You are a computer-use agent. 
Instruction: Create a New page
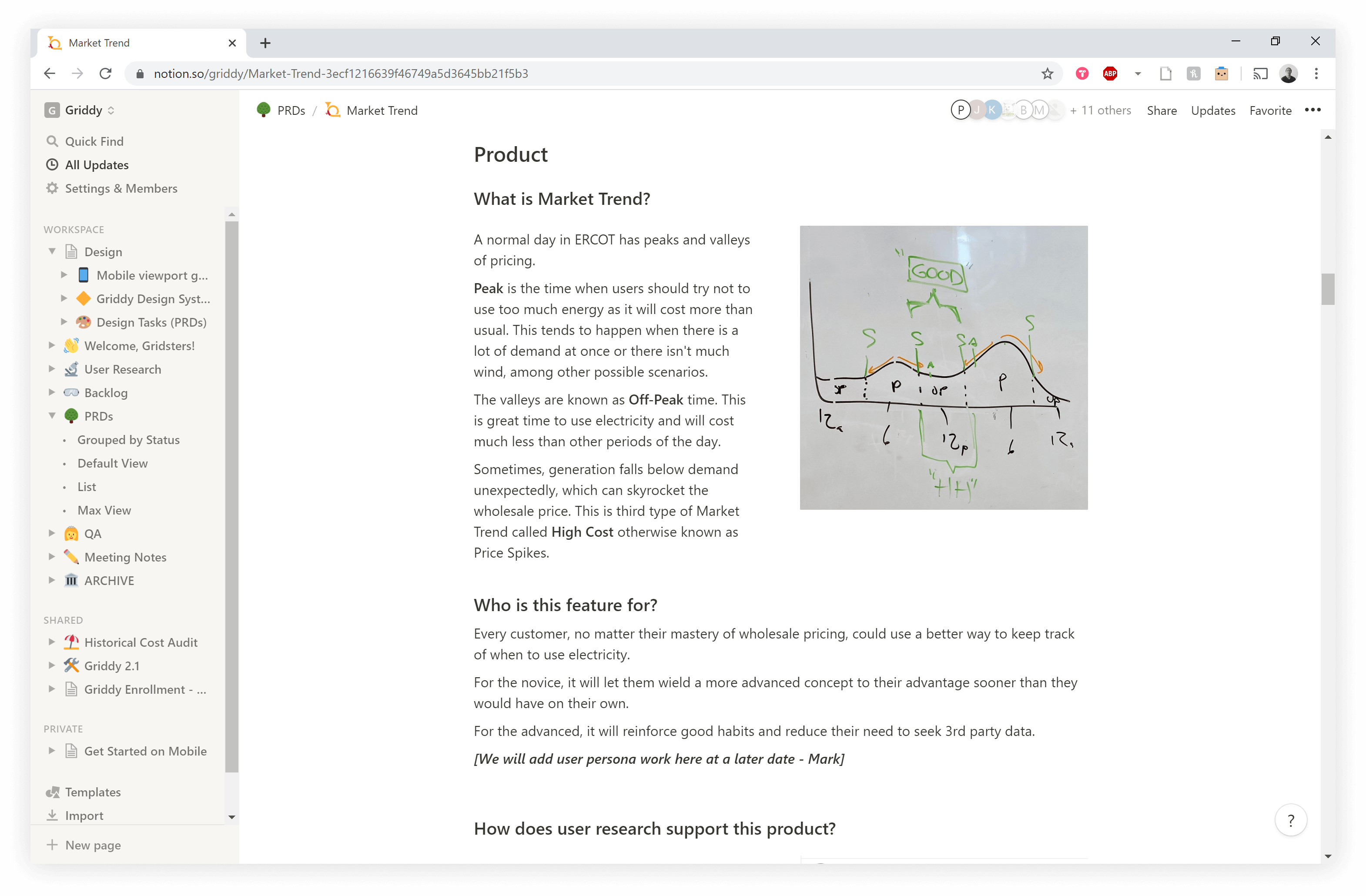click(x=84, y=845)
